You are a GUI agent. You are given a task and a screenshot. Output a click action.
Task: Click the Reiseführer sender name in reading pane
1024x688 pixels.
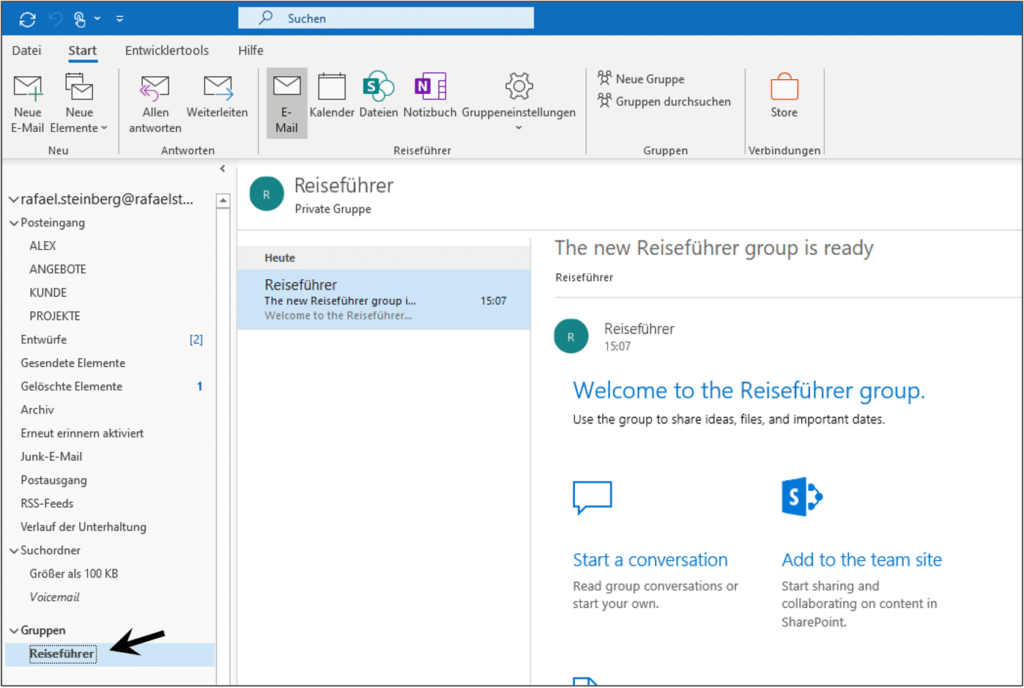pyautogui.click(x=639, y=329)
